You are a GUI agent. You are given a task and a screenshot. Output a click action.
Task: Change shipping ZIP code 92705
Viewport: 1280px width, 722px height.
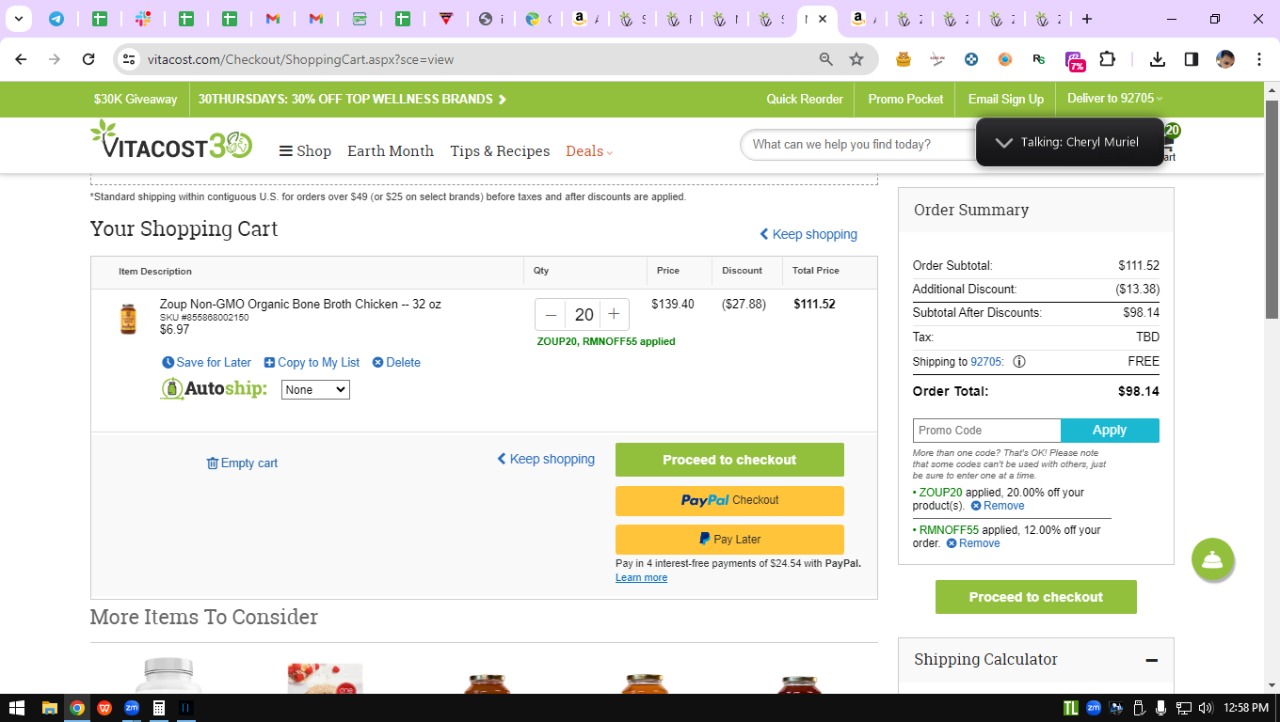(x=986, y=362)
